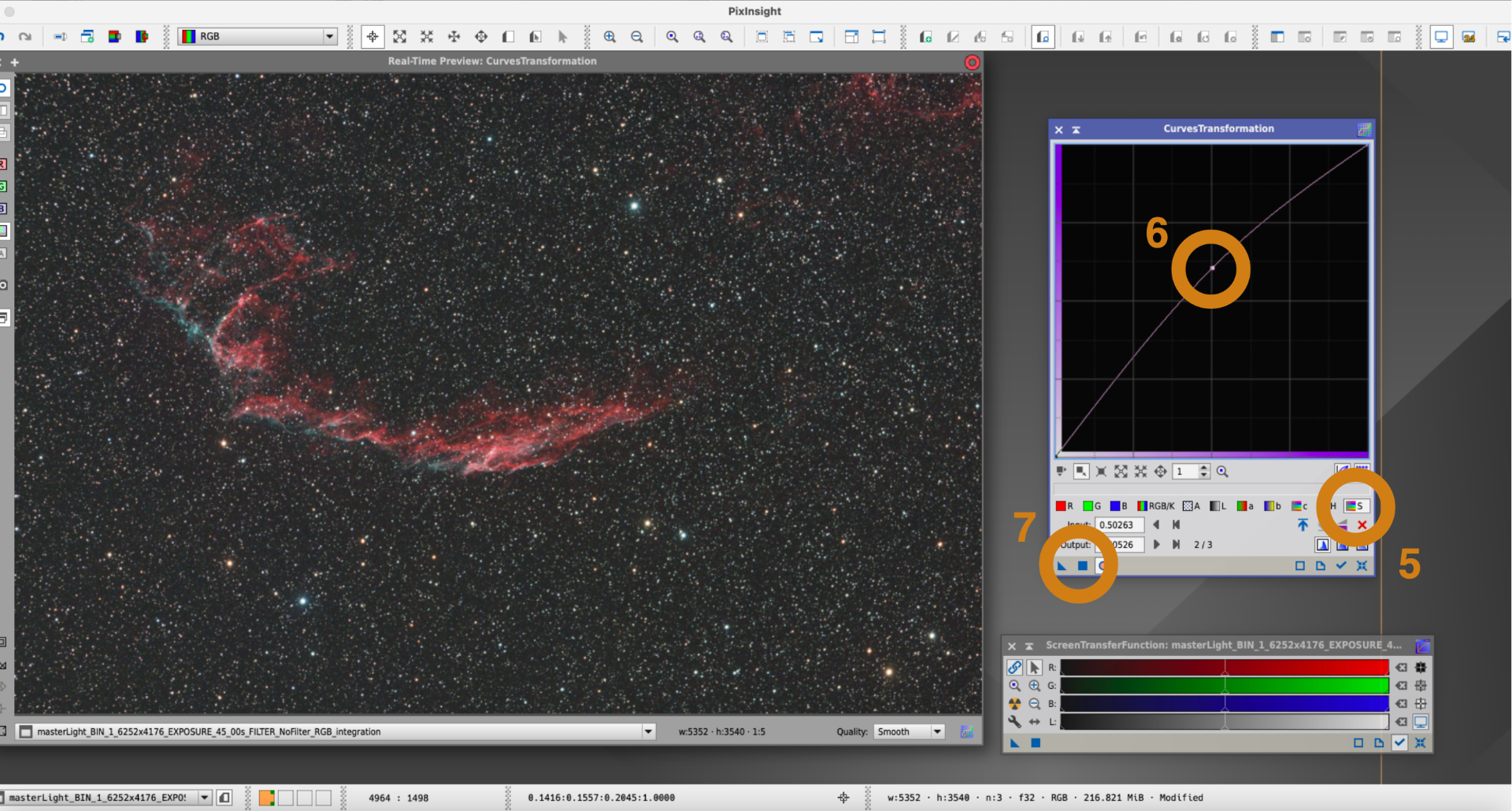This screenshot has width=1512, height=811.
Task: Select the delete point mode in CurvesTransformation
Action: pos(1101,471)
